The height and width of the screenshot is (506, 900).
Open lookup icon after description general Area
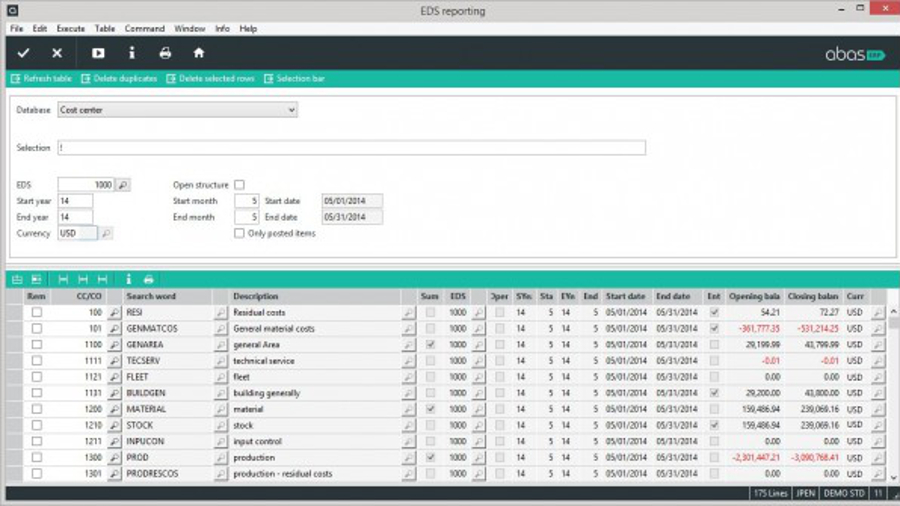pyautogui.click(x=408, y=345)
